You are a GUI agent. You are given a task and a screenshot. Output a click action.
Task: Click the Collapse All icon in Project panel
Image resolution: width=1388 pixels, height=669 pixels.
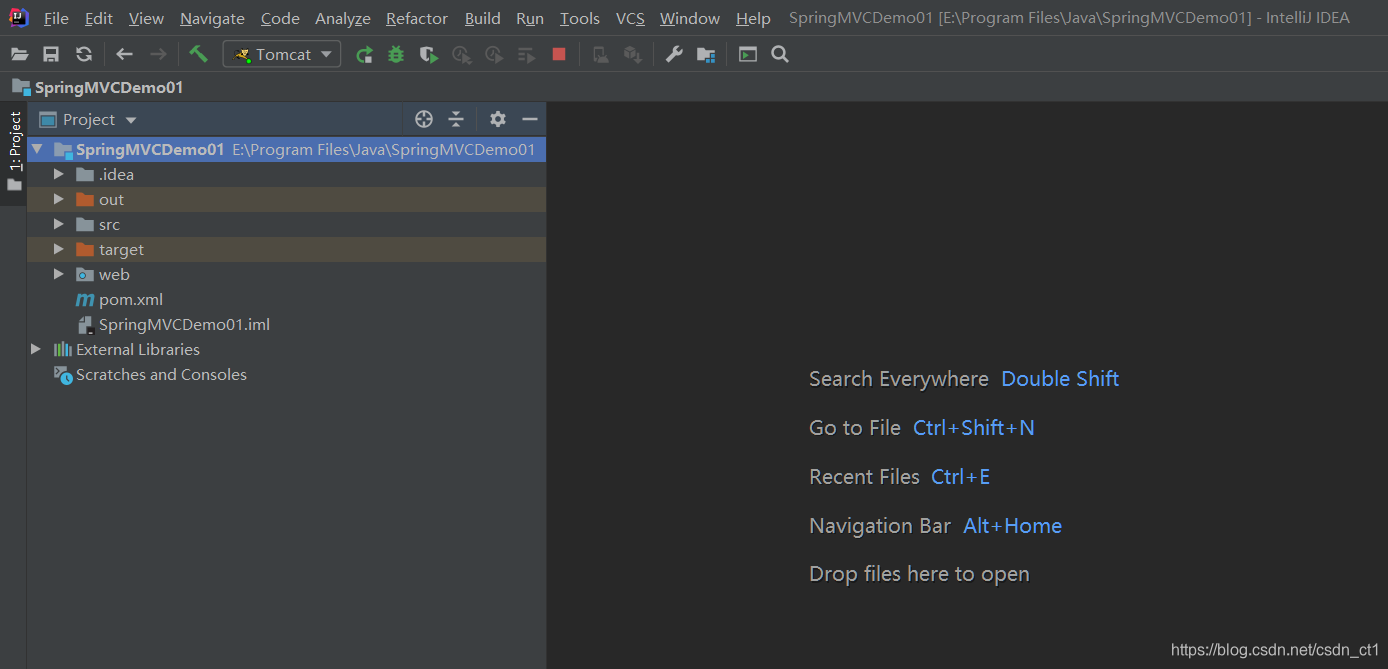456,120
